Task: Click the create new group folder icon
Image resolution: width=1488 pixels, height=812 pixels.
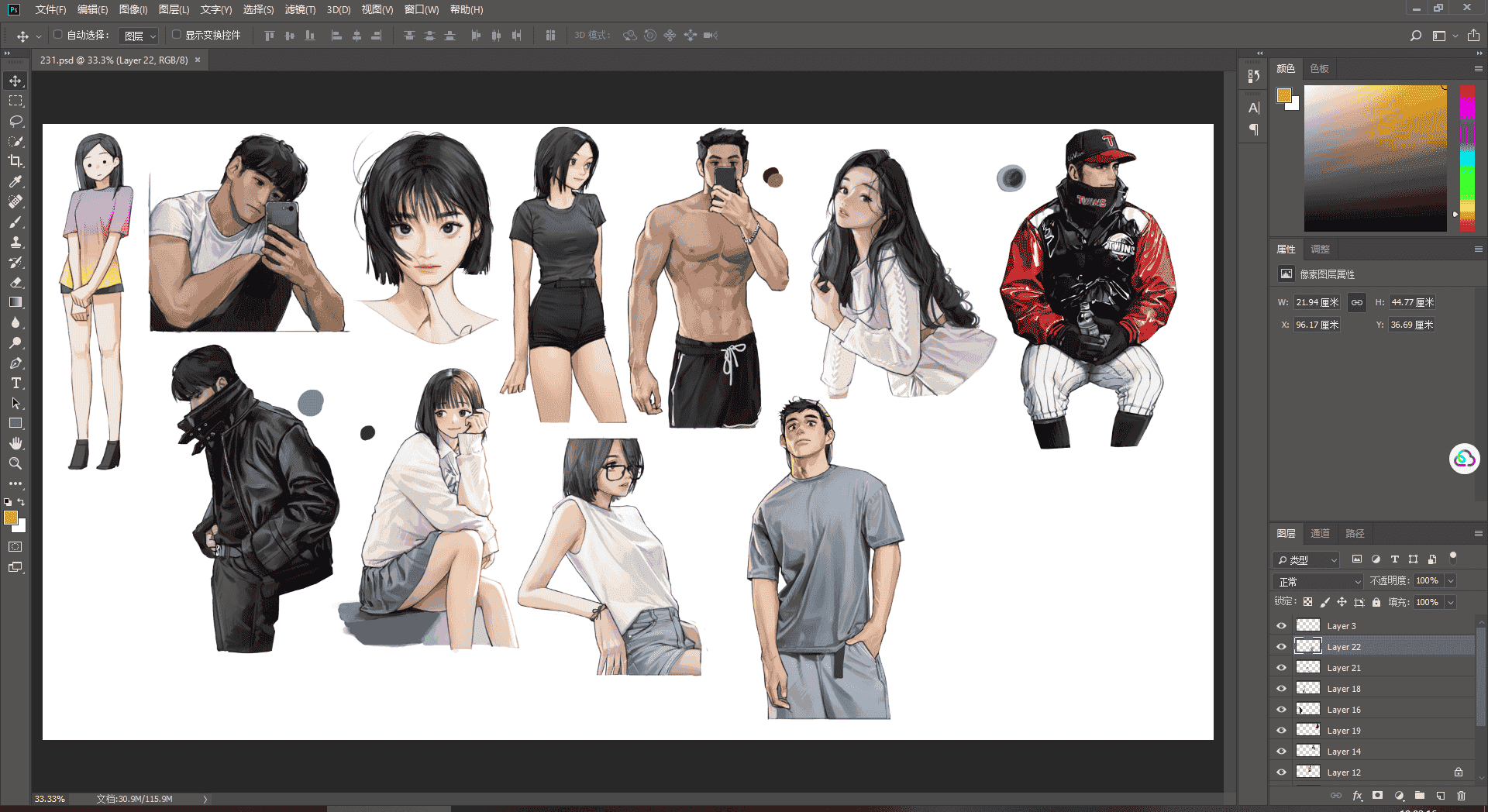Action: click(1420, 796)
